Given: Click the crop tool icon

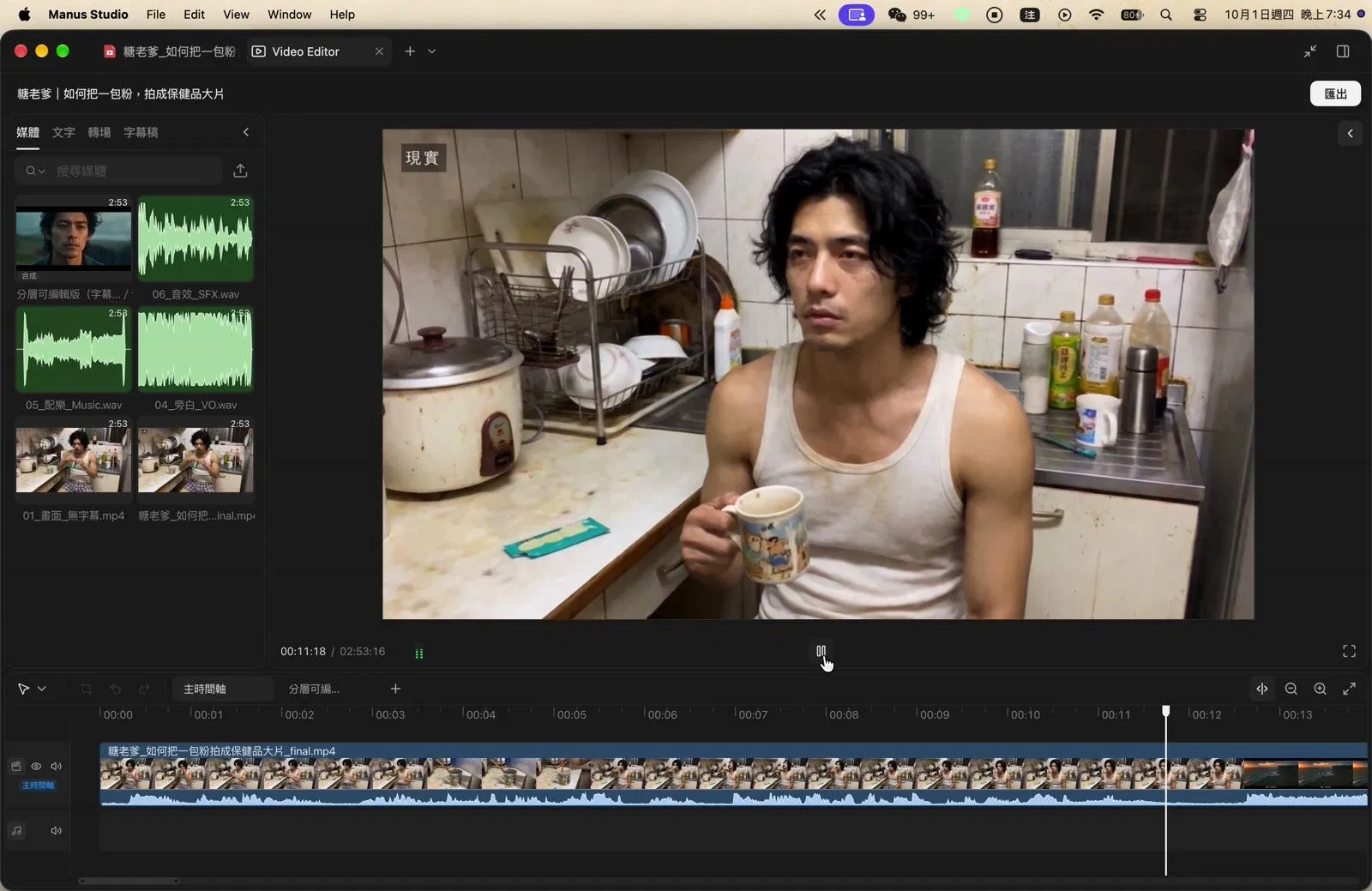Looking at the screenshot, I should tap(86, 689).
